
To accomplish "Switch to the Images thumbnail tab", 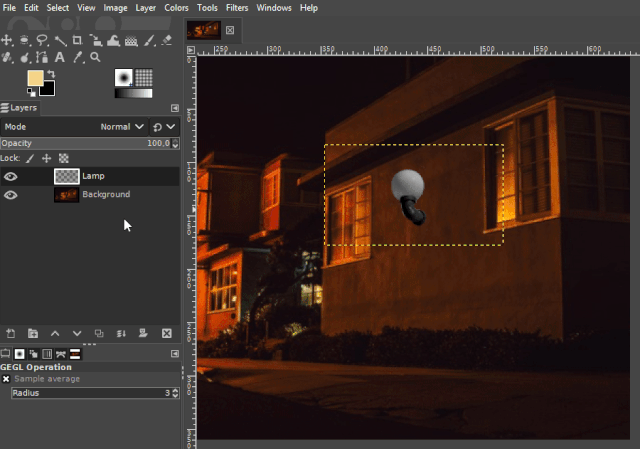I will point(75,353).
